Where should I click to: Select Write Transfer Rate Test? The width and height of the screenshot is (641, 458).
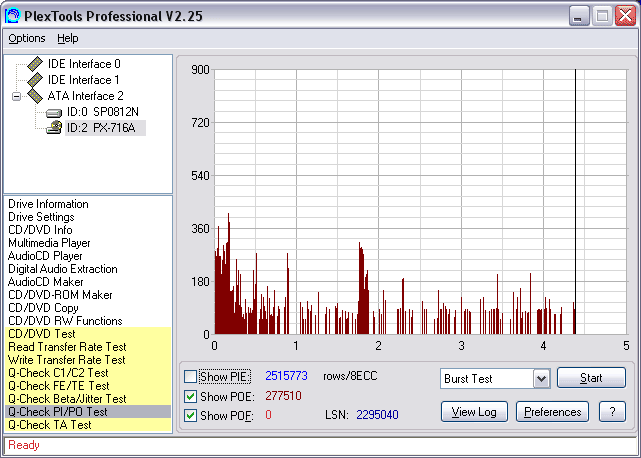coord(88,360)
